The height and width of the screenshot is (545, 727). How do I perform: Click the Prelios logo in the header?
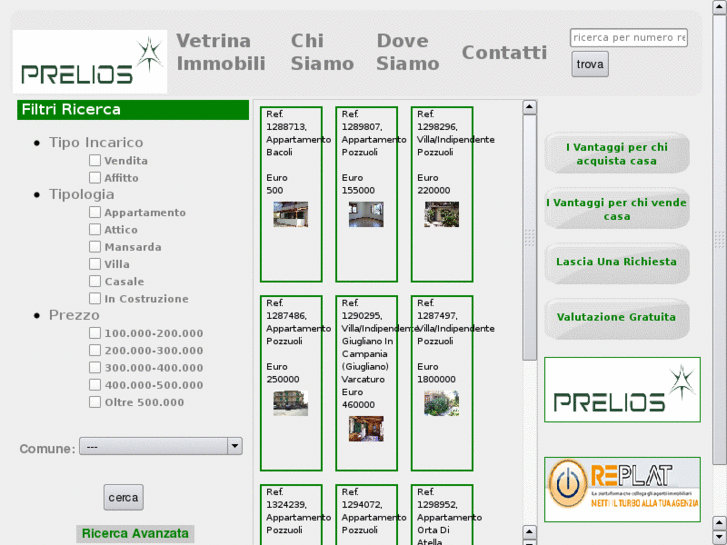tap(90, 62)
